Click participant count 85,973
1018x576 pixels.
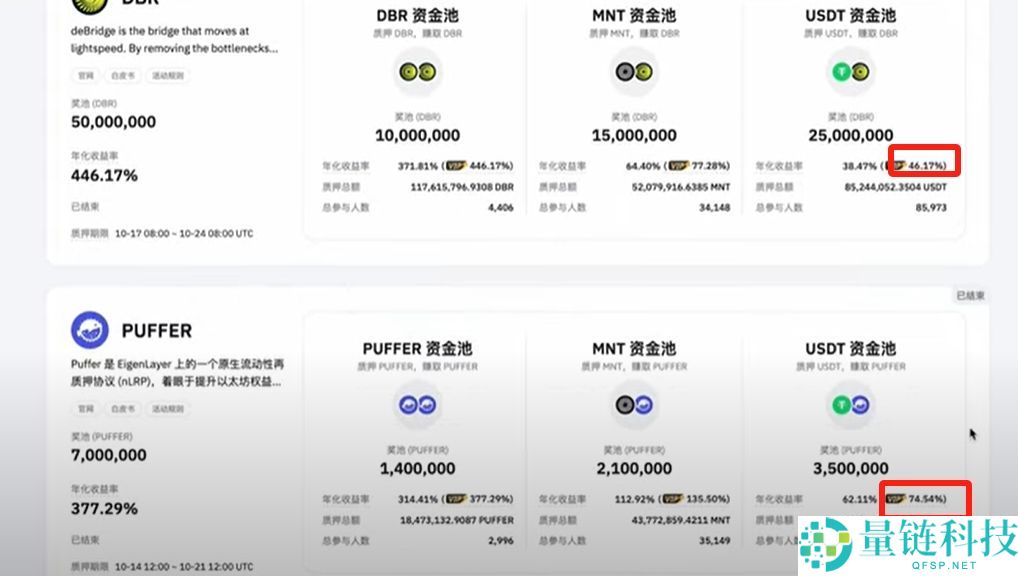931,208
